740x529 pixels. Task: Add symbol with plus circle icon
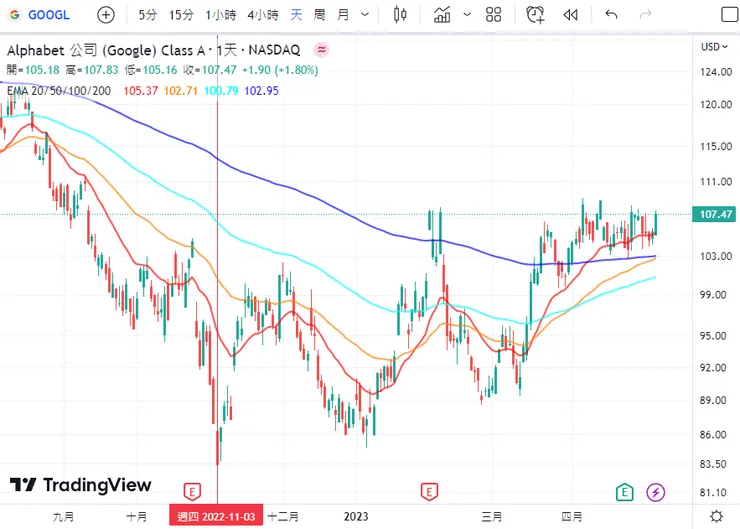tap(106, 15)
